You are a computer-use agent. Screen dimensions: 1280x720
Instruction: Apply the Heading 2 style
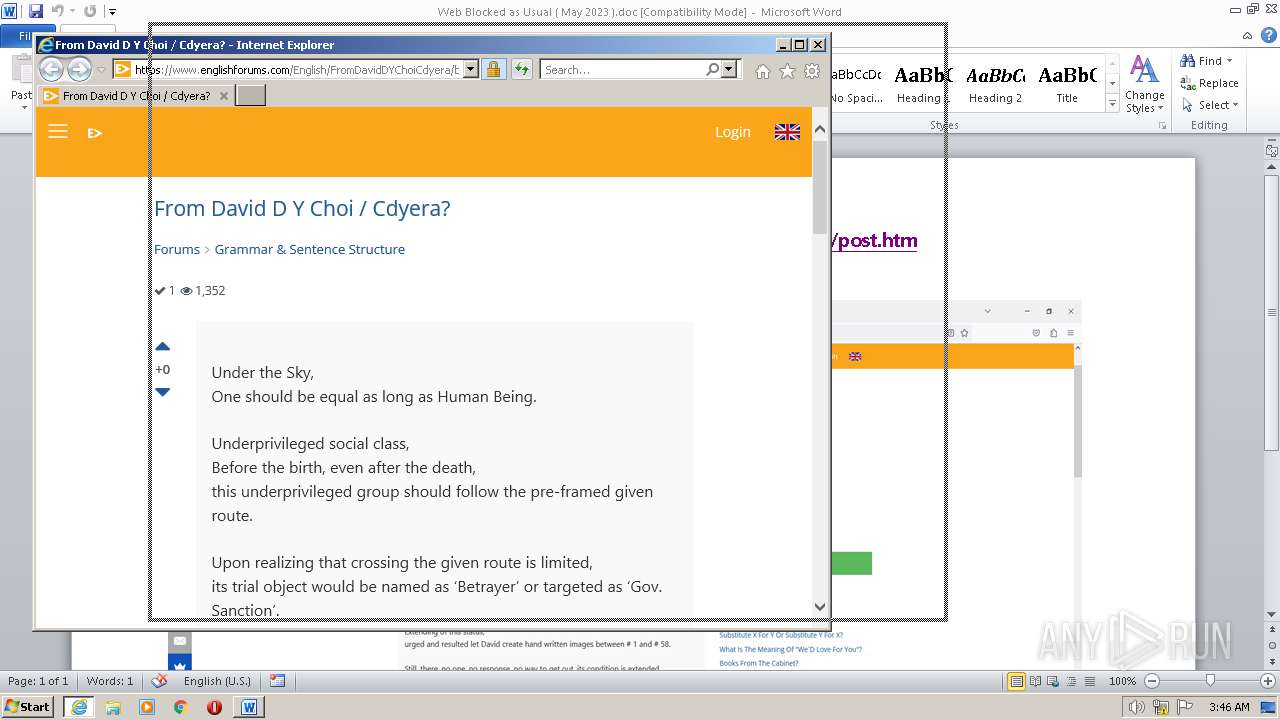point(994,84)
